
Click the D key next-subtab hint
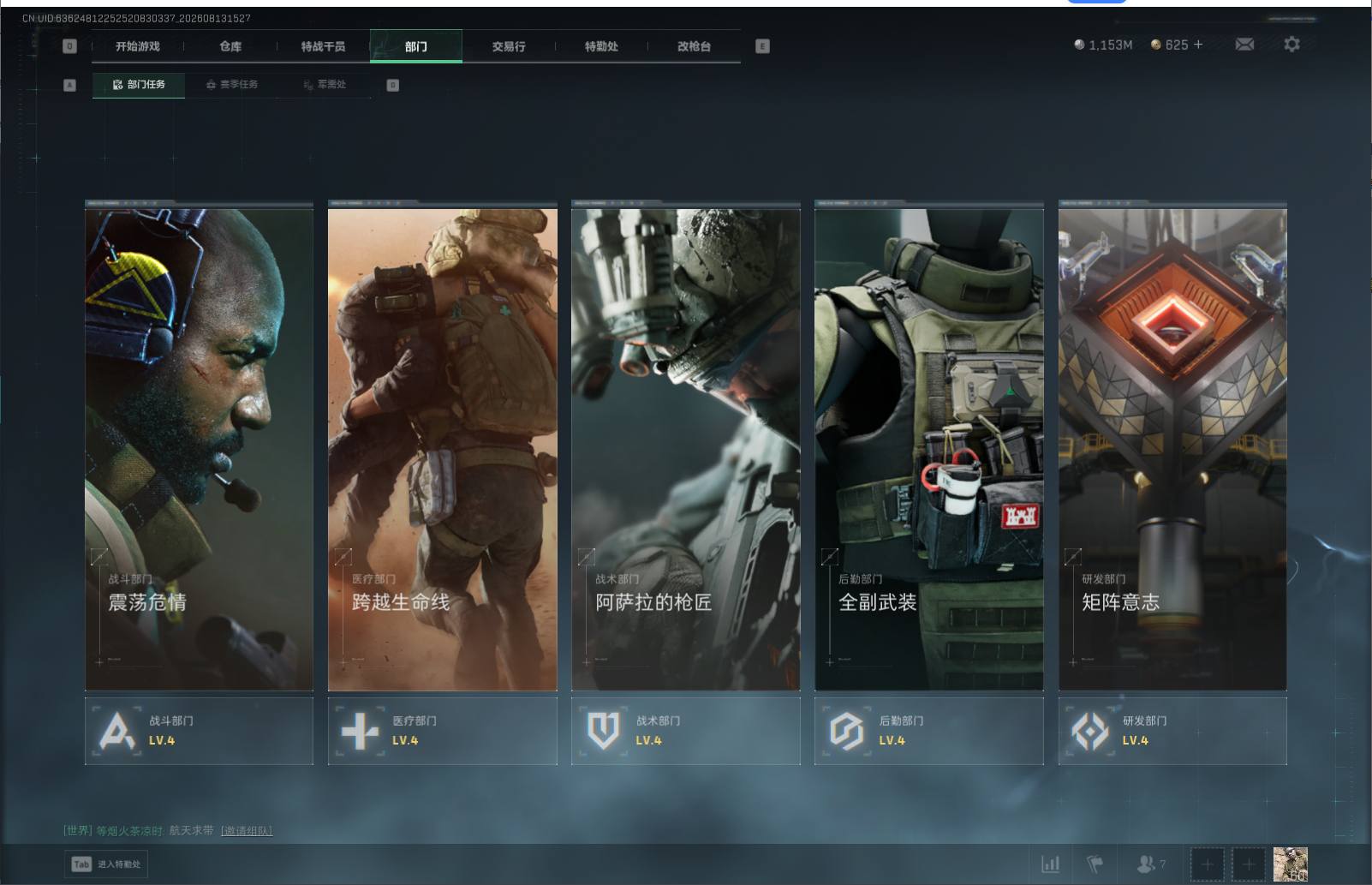click(392, 85)
